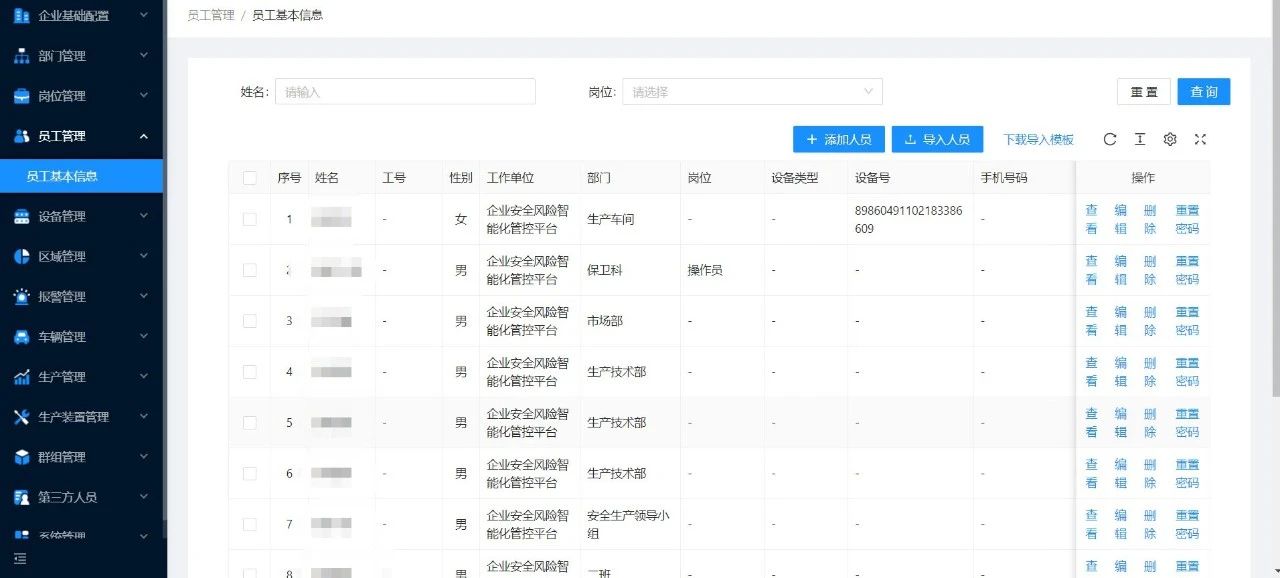Open the table density icon

1139,140
